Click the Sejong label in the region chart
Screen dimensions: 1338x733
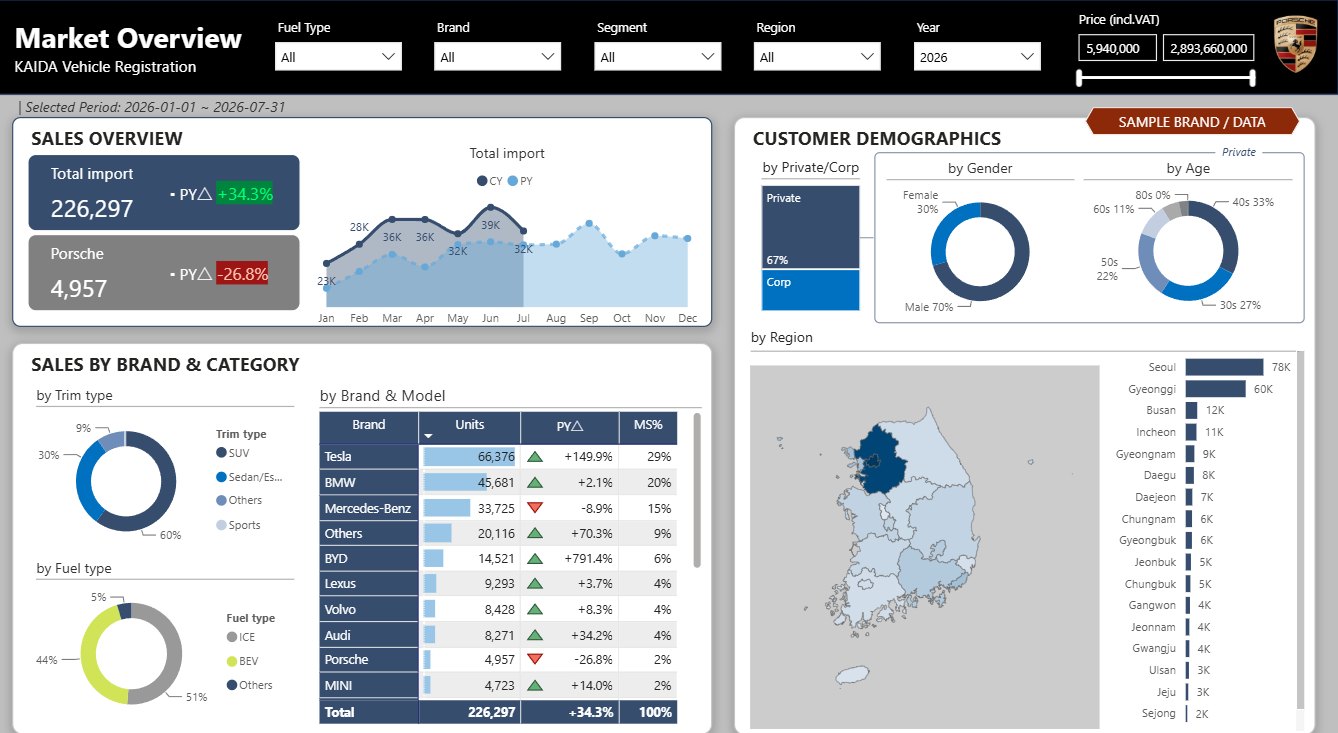[1159, 714]
